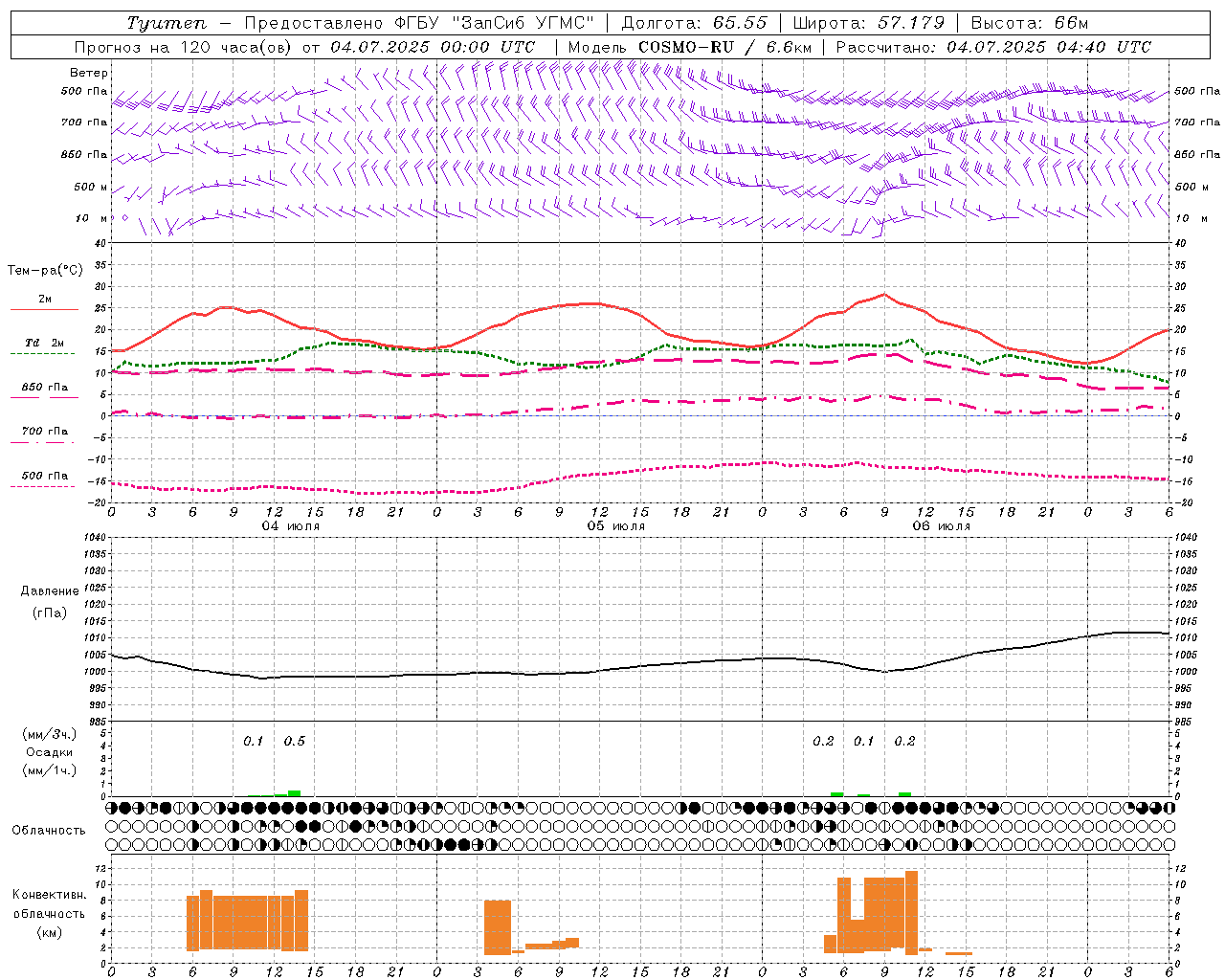Viewport: 1225px width, 980px height.
Task: Click "Прогноз на 120 часа(ов)" forecast text
Action: pyautogui.click(x=184, y=47)
